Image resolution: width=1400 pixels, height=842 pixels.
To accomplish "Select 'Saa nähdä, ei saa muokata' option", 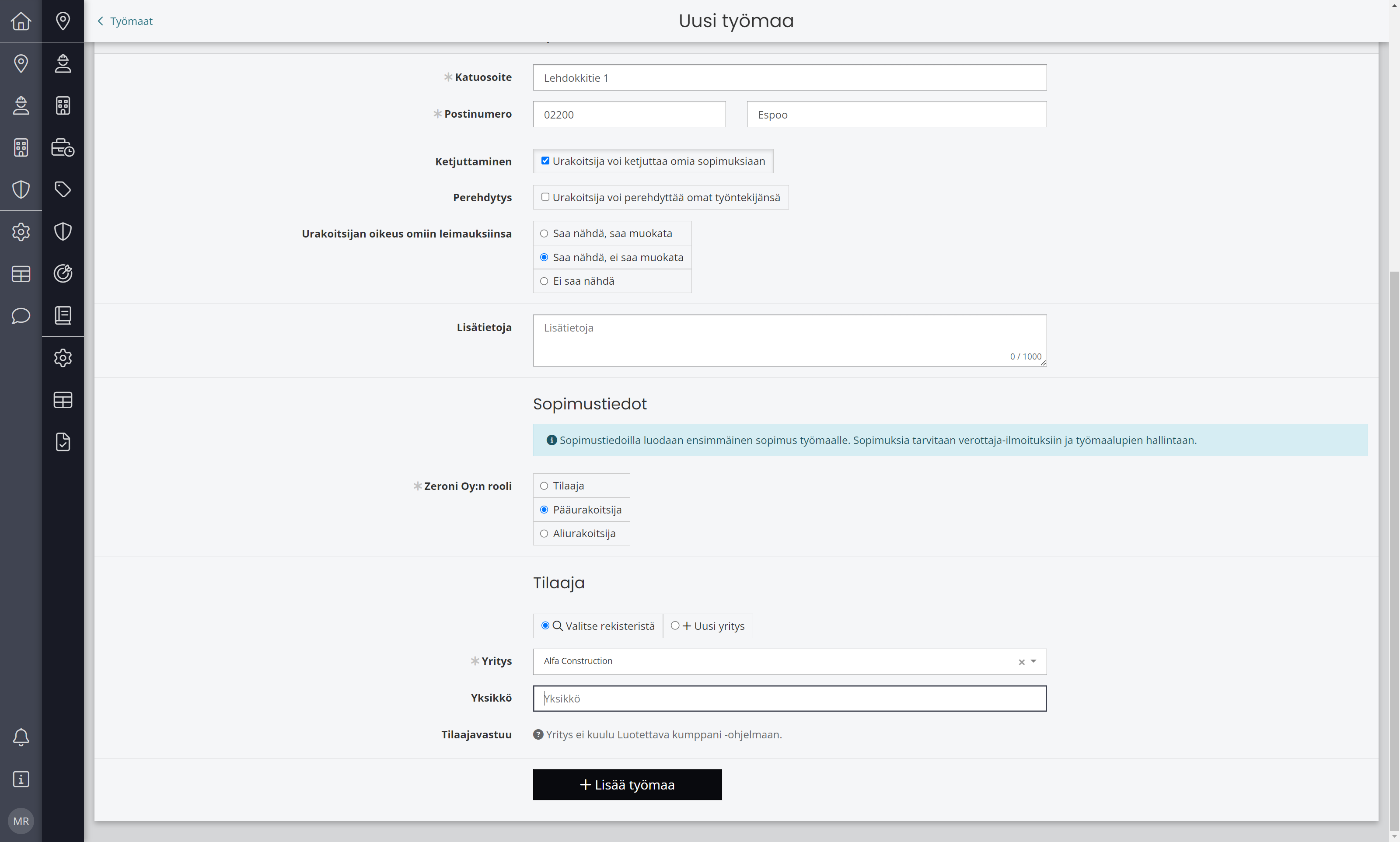I will (544, 257).
